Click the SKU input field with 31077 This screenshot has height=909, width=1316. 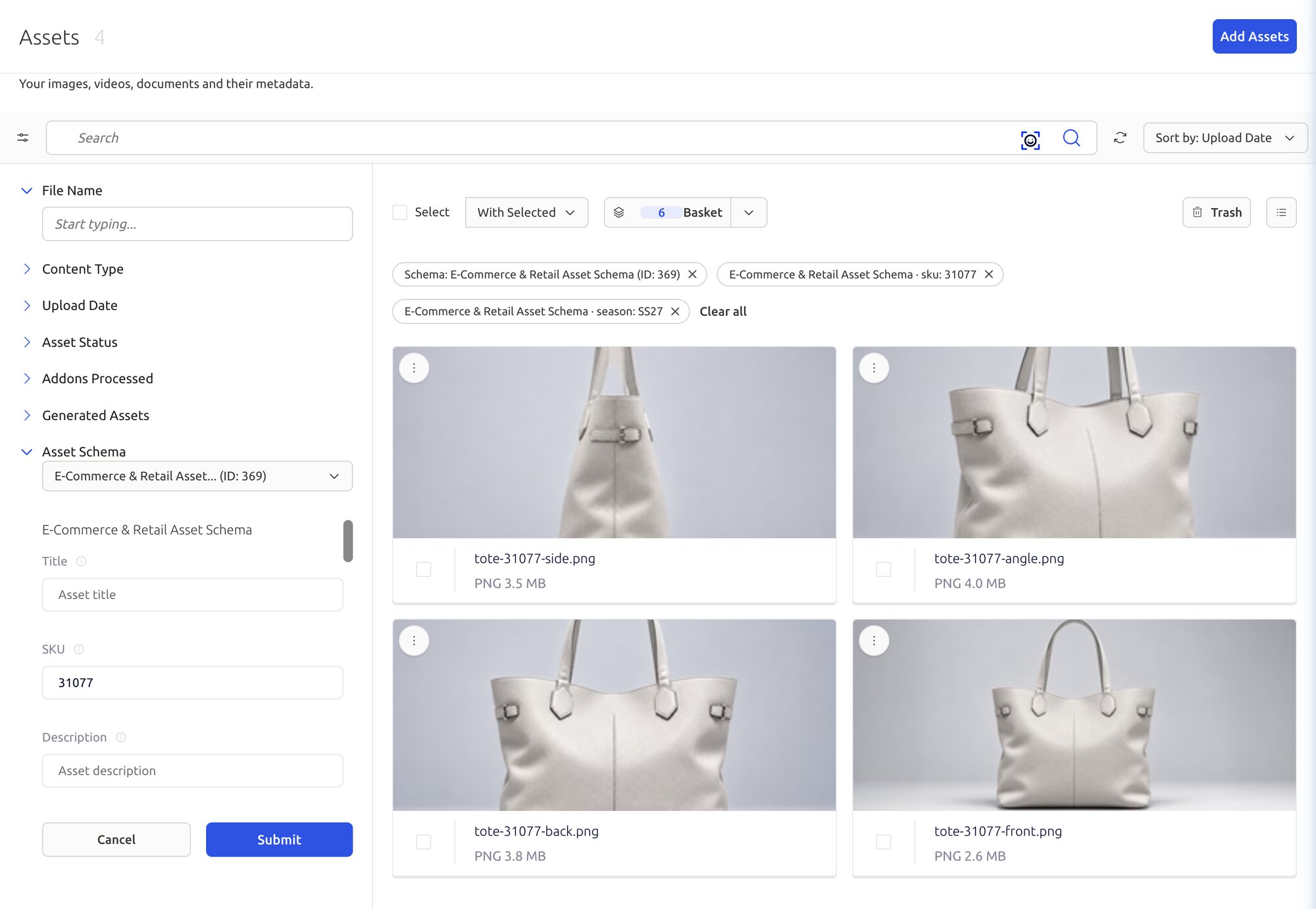pos(193,683)
